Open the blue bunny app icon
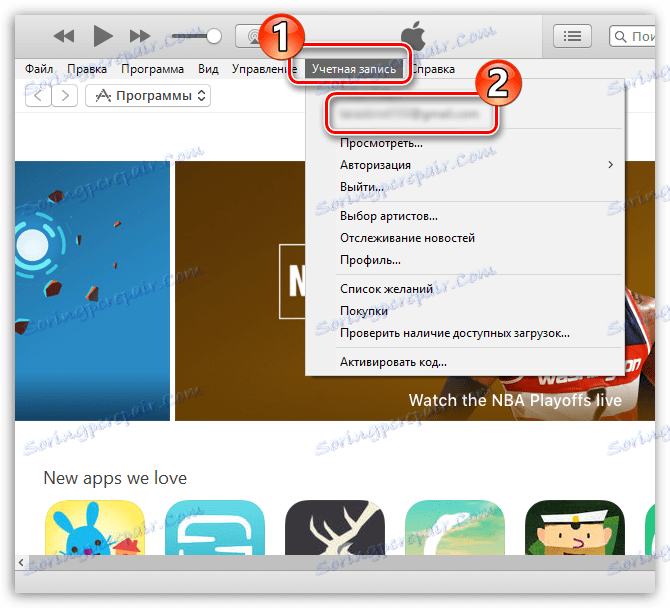The image size is (670, 608). coord(95,528)
